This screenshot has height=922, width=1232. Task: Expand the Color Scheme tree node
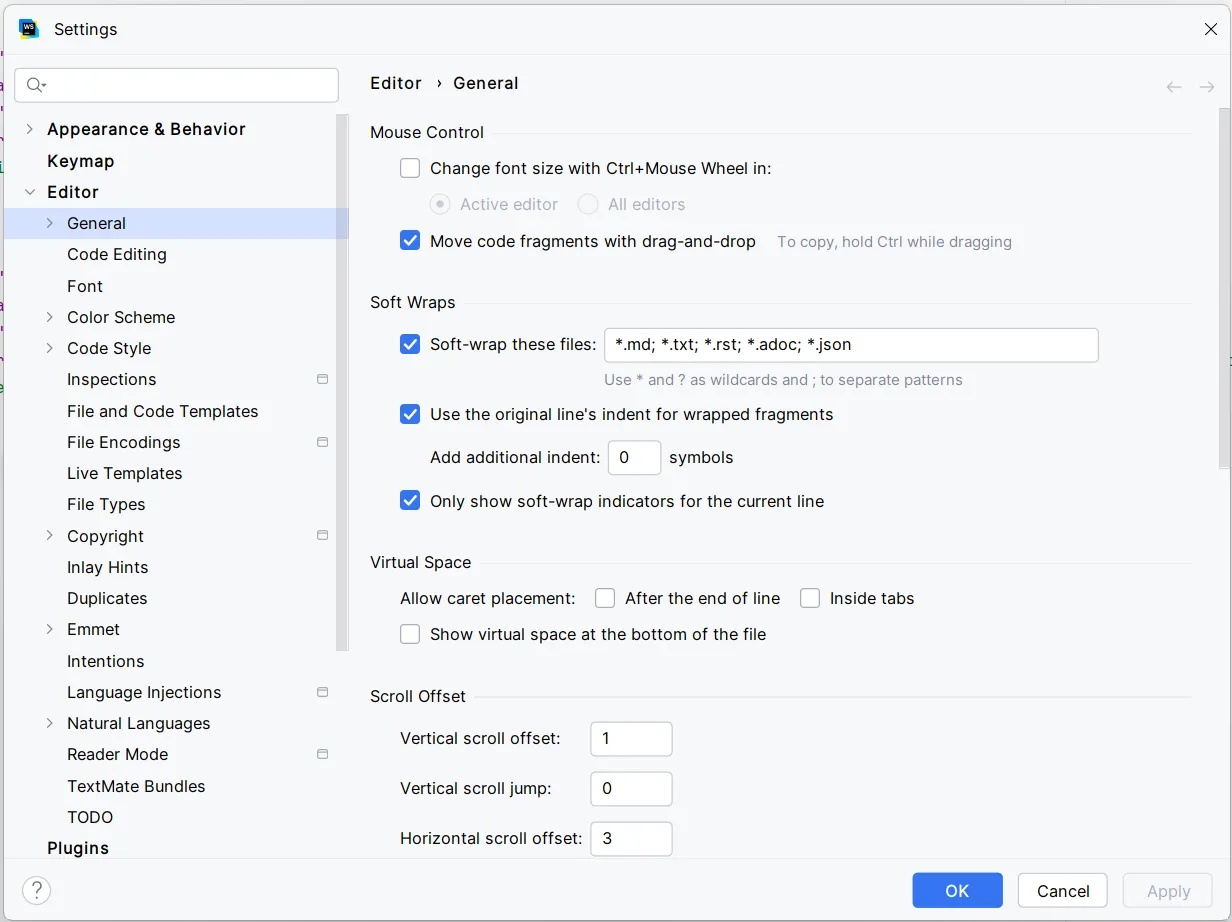click(x=50, y=317)
